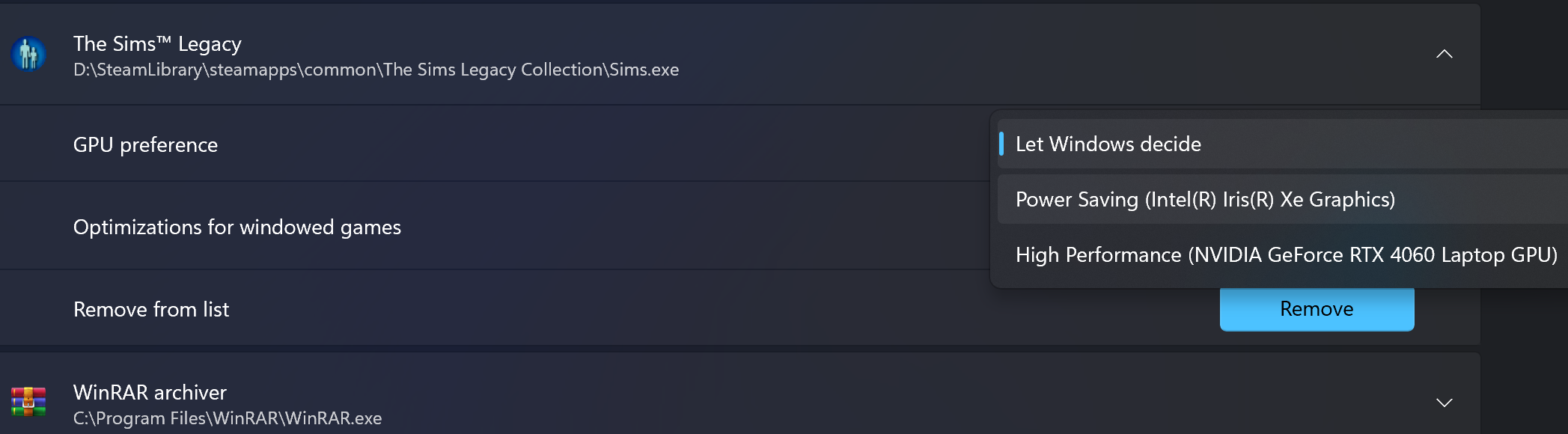
Task: Click the WinRAR archiver header row
Action: pyautogui.click(x=739, y=395)
